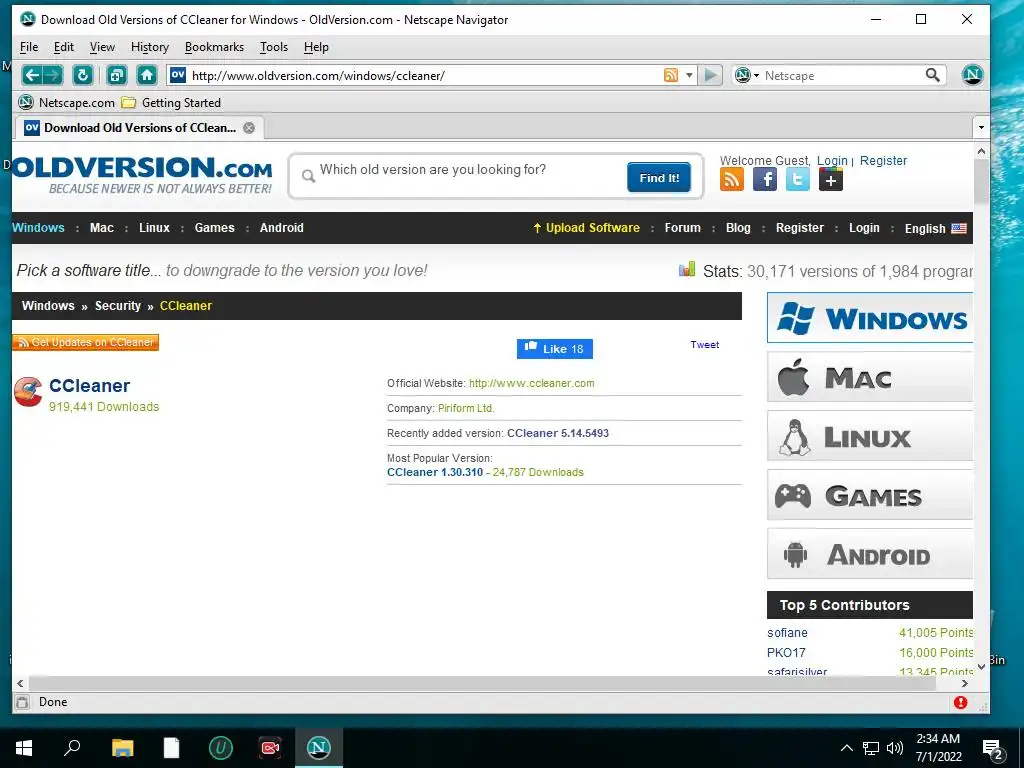Open the Facebook icon in site header
The height and width of the screenshot is (768, 1024).
click(x=765, y=179)
